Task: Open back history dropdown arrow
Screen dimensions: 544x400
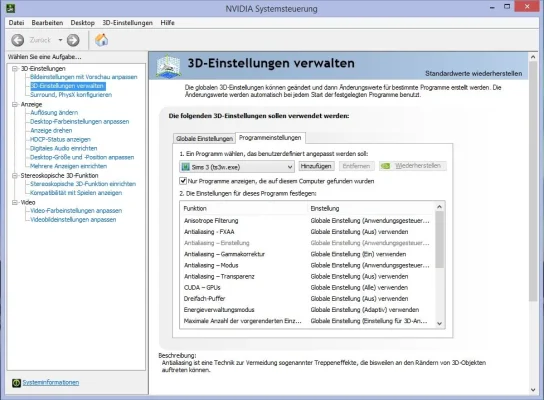Action: click(x=60, y=40)
